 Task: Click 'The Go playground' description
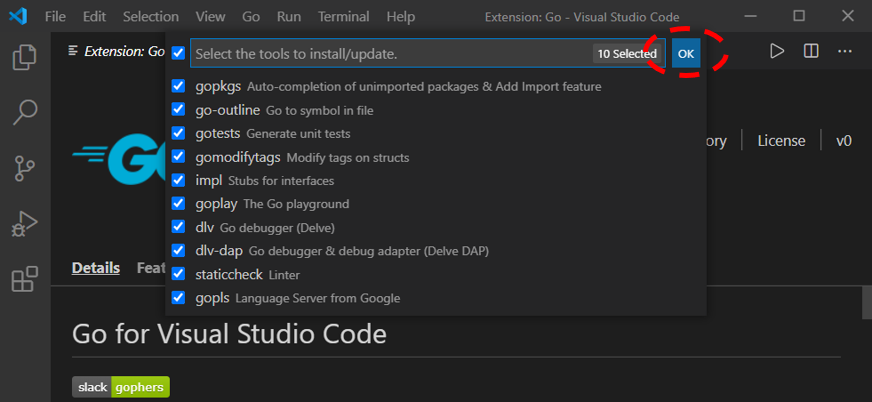[x=296, y=205]
